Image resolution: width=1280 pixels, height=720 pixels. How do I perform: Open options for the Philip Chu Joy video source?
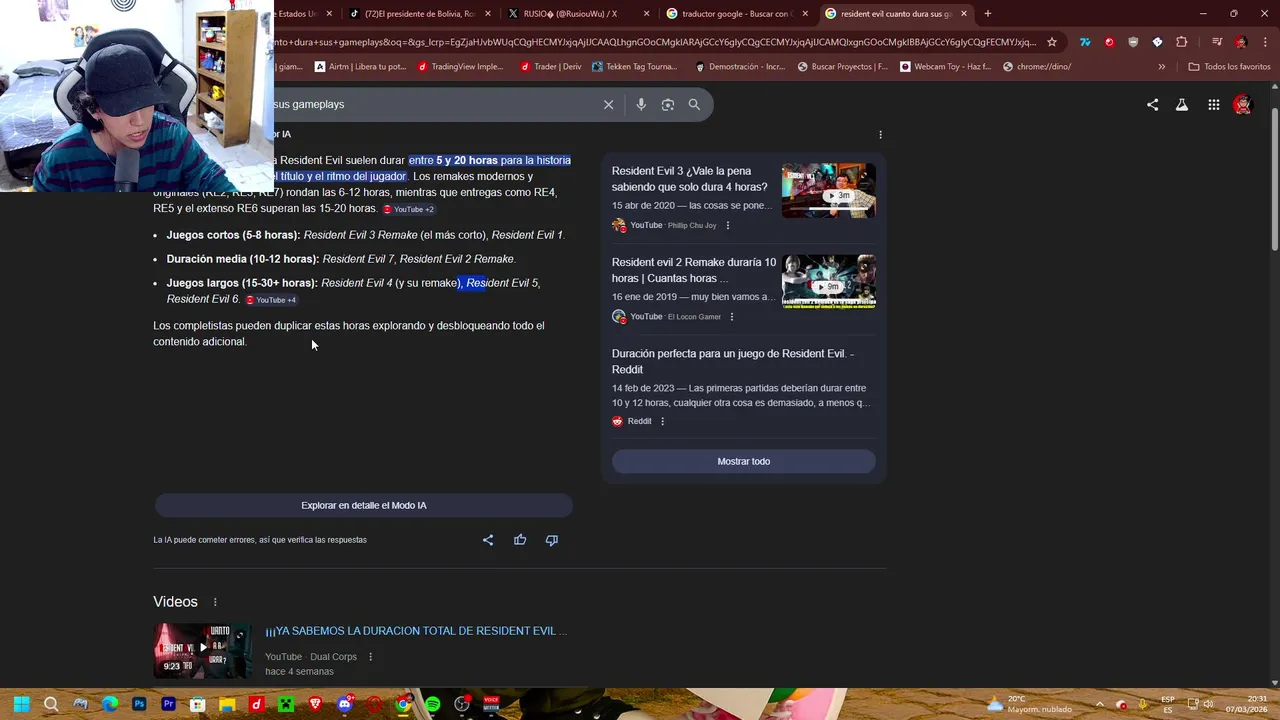(727, 225)
